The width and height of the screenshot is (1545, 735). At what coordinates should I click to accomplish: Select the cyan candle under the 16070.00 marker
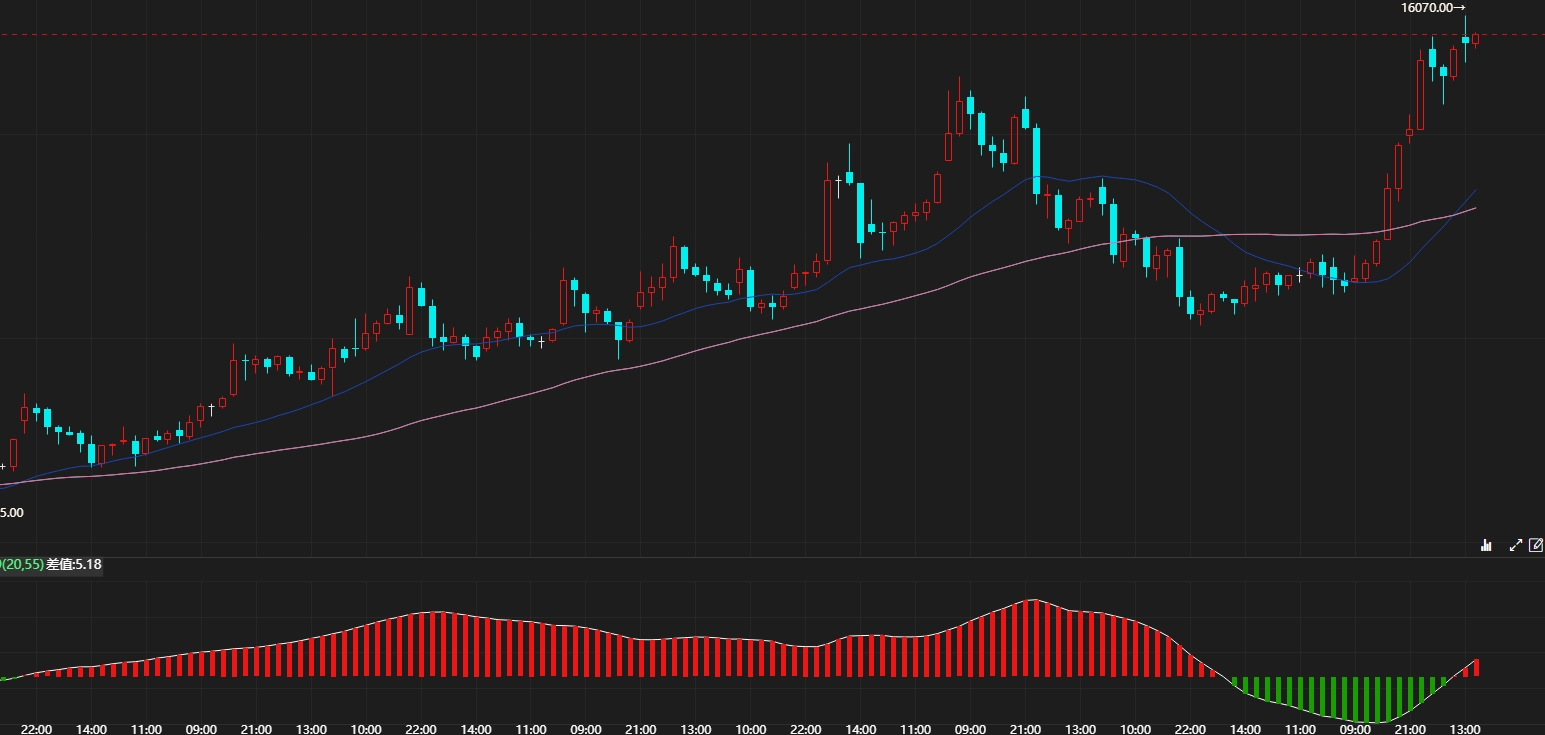(x=1465, y=40)
